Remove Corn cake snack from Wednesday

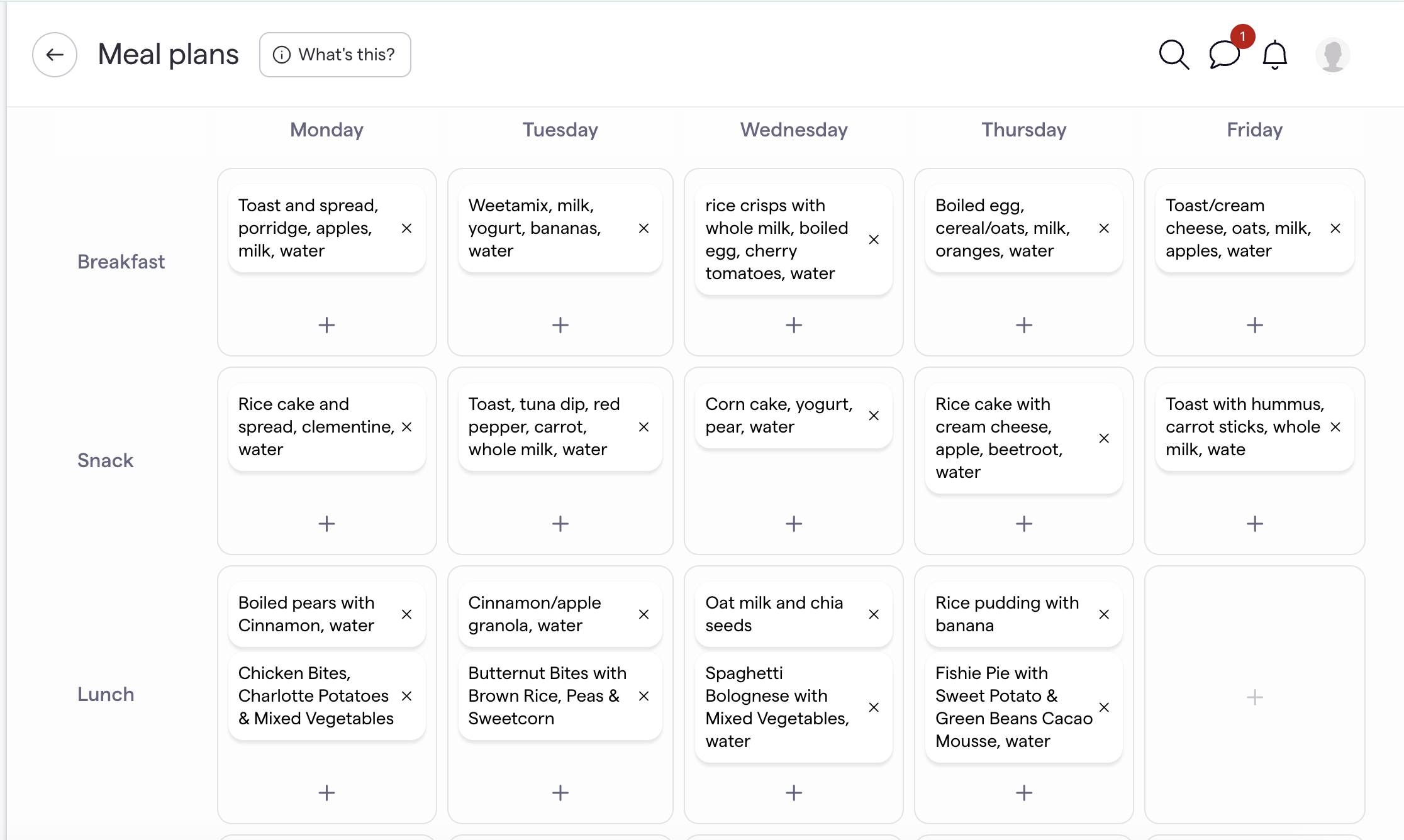tap(874, 416)
